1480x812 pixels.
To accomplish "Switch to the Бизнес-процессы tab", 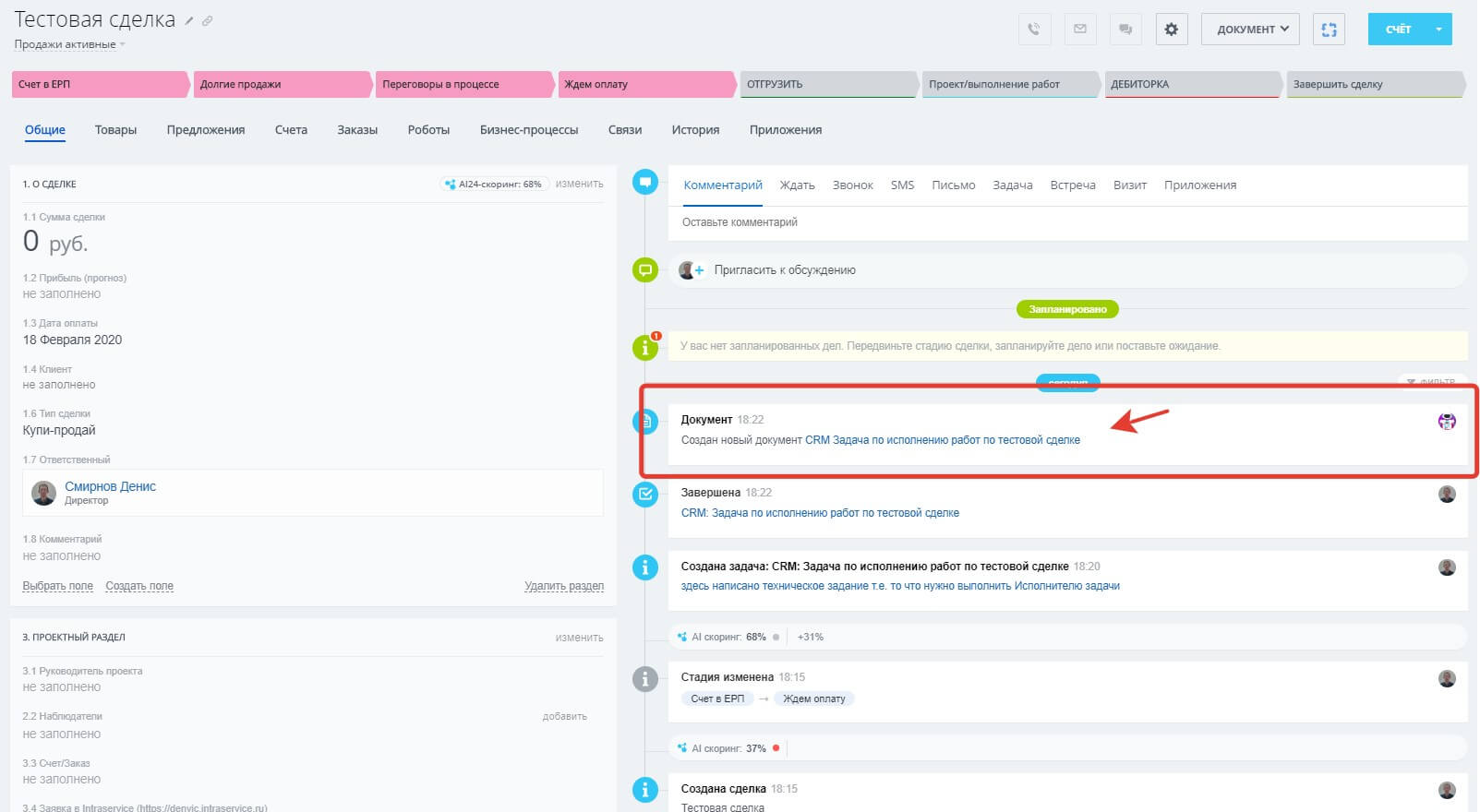I will click(x=529, y=129).
